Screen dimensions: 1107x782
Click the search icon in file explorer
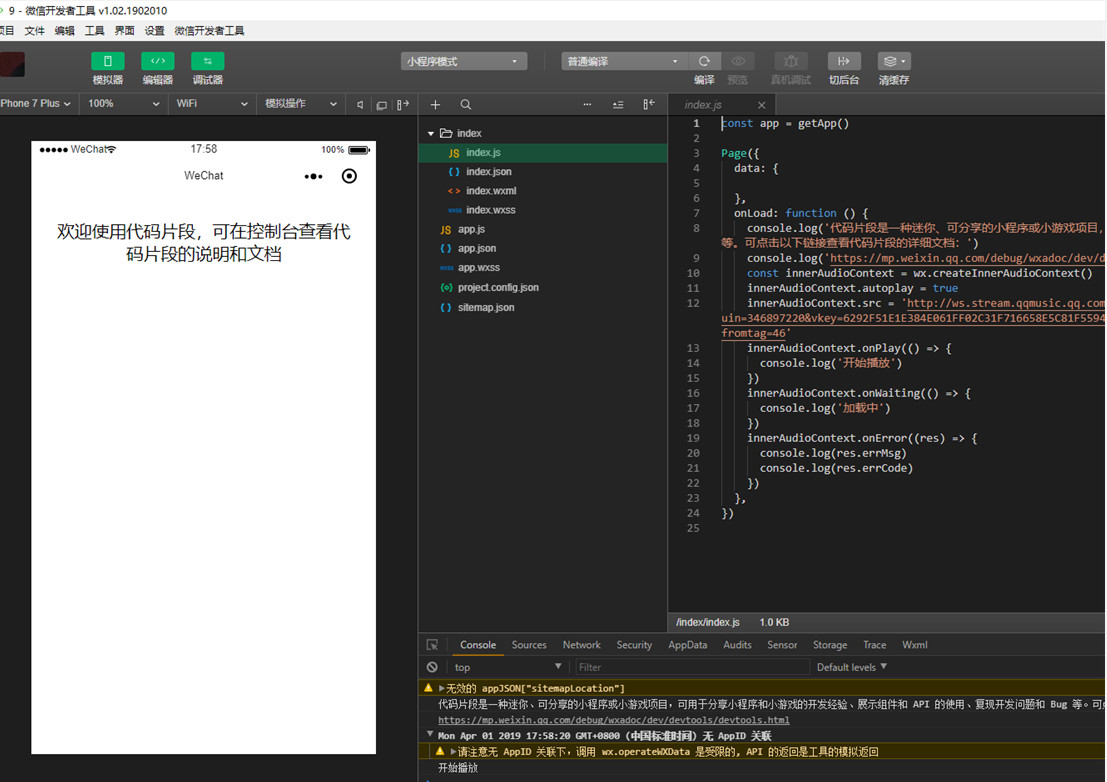coord(466,105)
